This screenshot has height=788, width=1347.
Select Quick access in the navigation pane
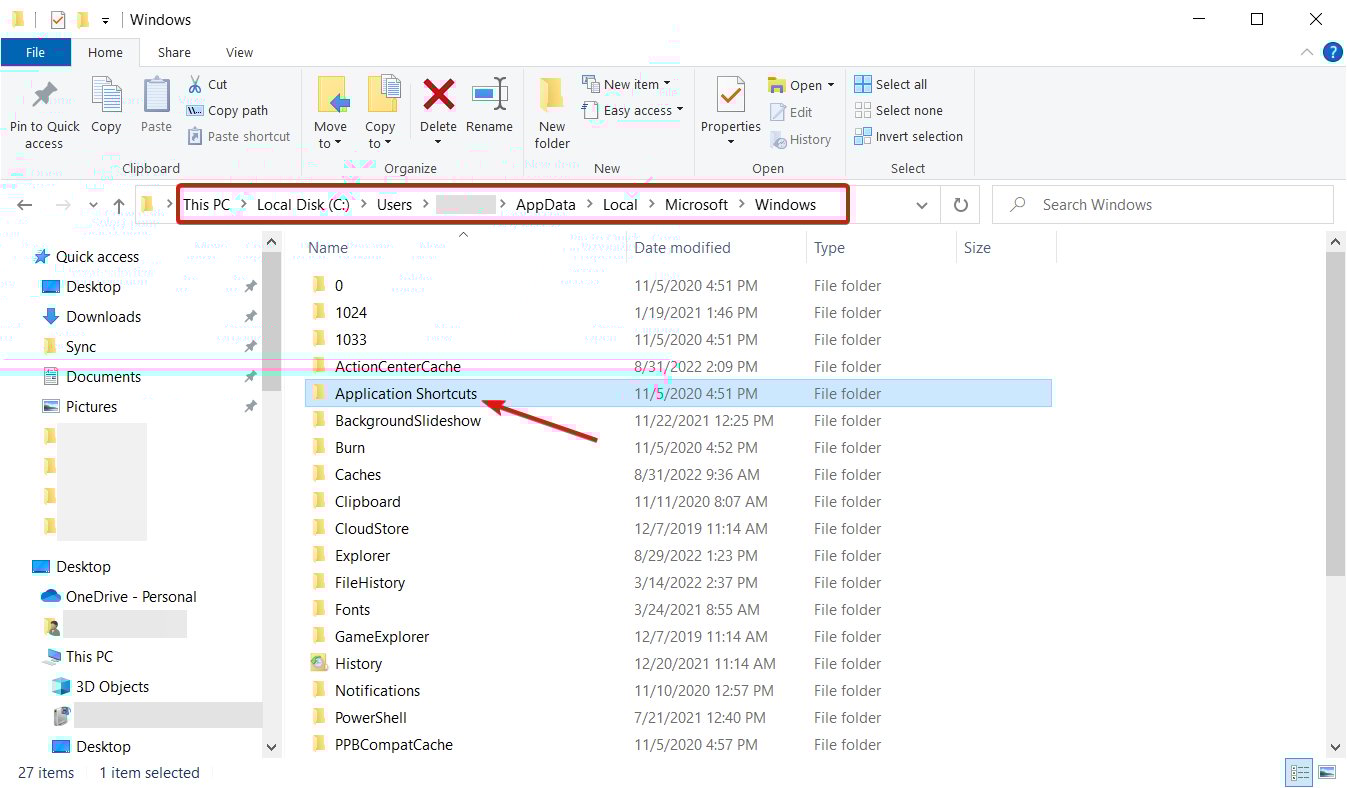pos(97,257)
